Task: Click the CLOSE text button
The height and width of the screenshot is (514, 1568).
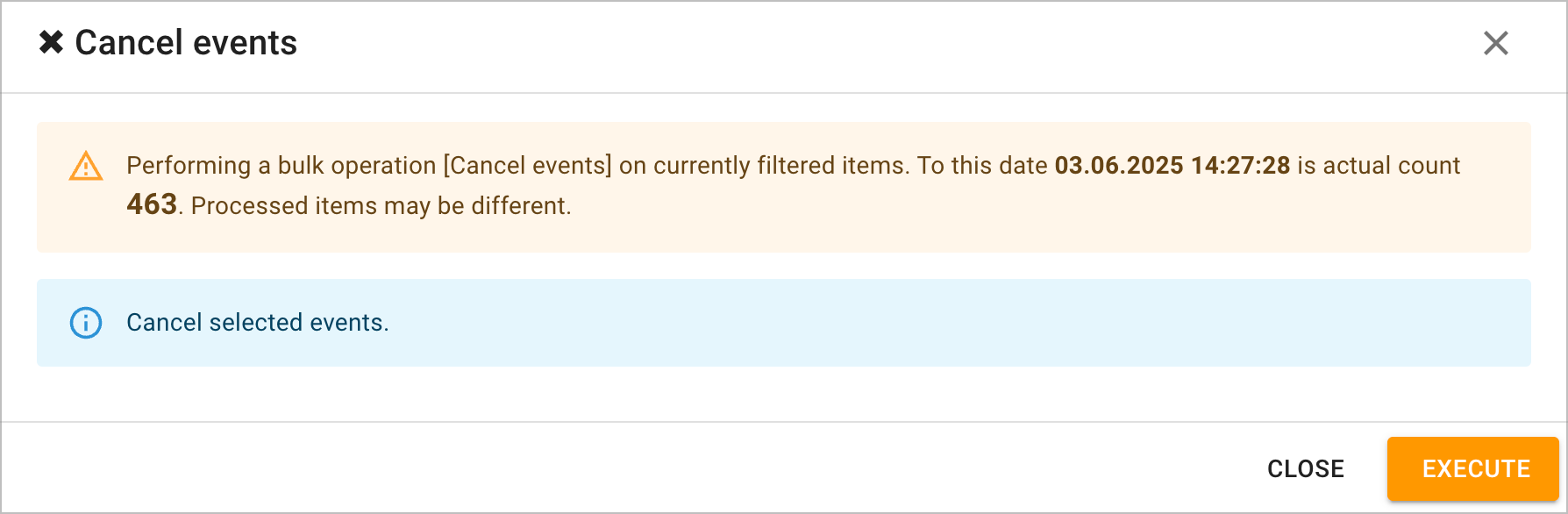Action: (x=1305, y=468)
